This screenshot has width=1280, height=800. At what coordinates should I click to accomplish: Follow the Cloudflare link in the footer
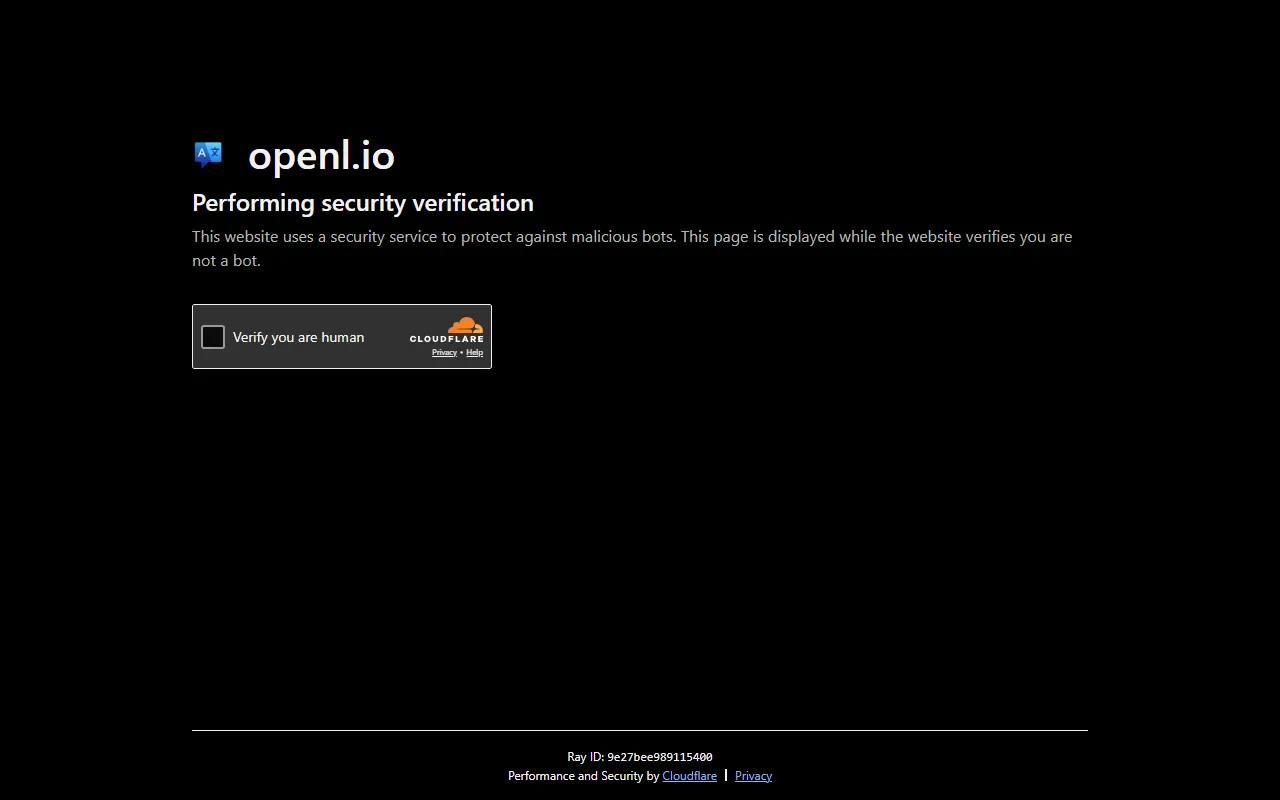[x=689, y=776]
